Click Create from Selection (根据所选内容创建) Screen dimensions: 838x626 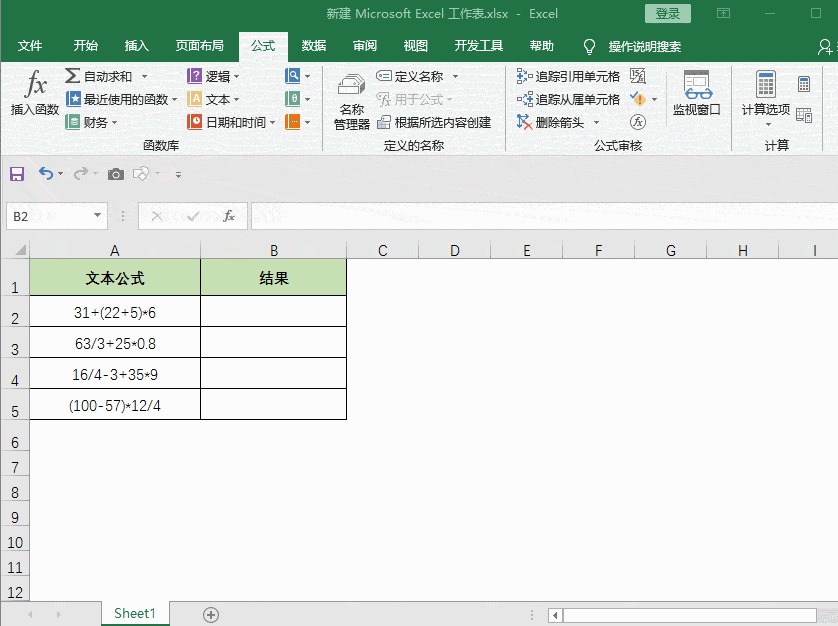(433, 122)
